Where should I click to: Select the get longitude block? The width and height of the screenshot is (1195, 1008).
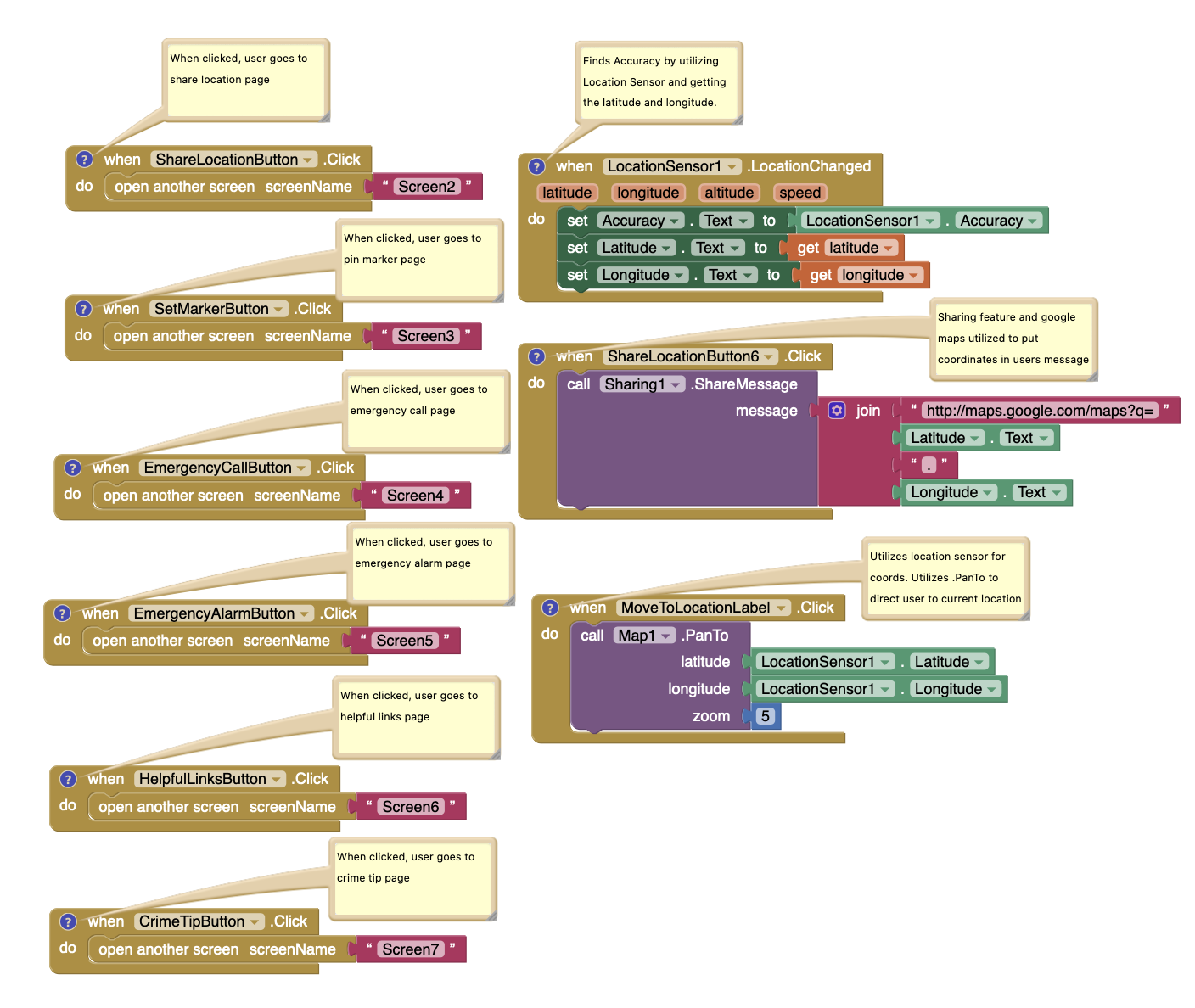pos(863,274)
